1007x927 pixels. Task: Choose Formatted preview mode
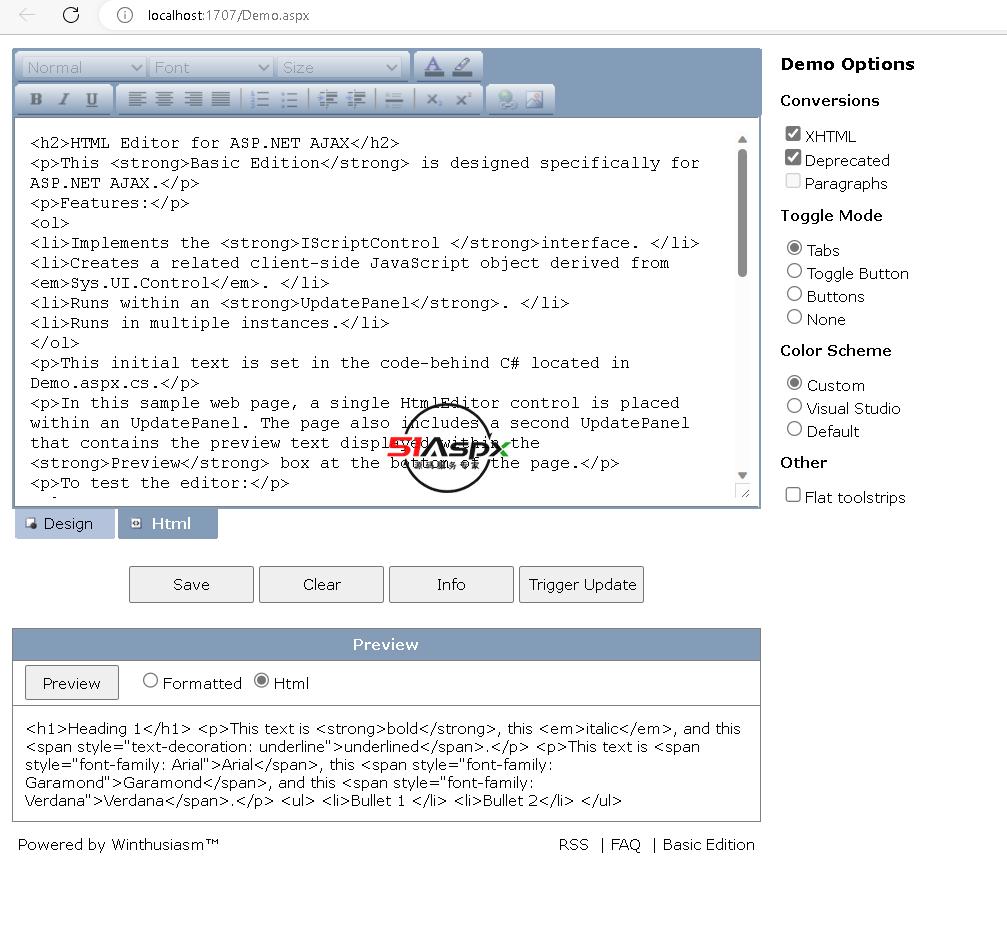[150, 680]
